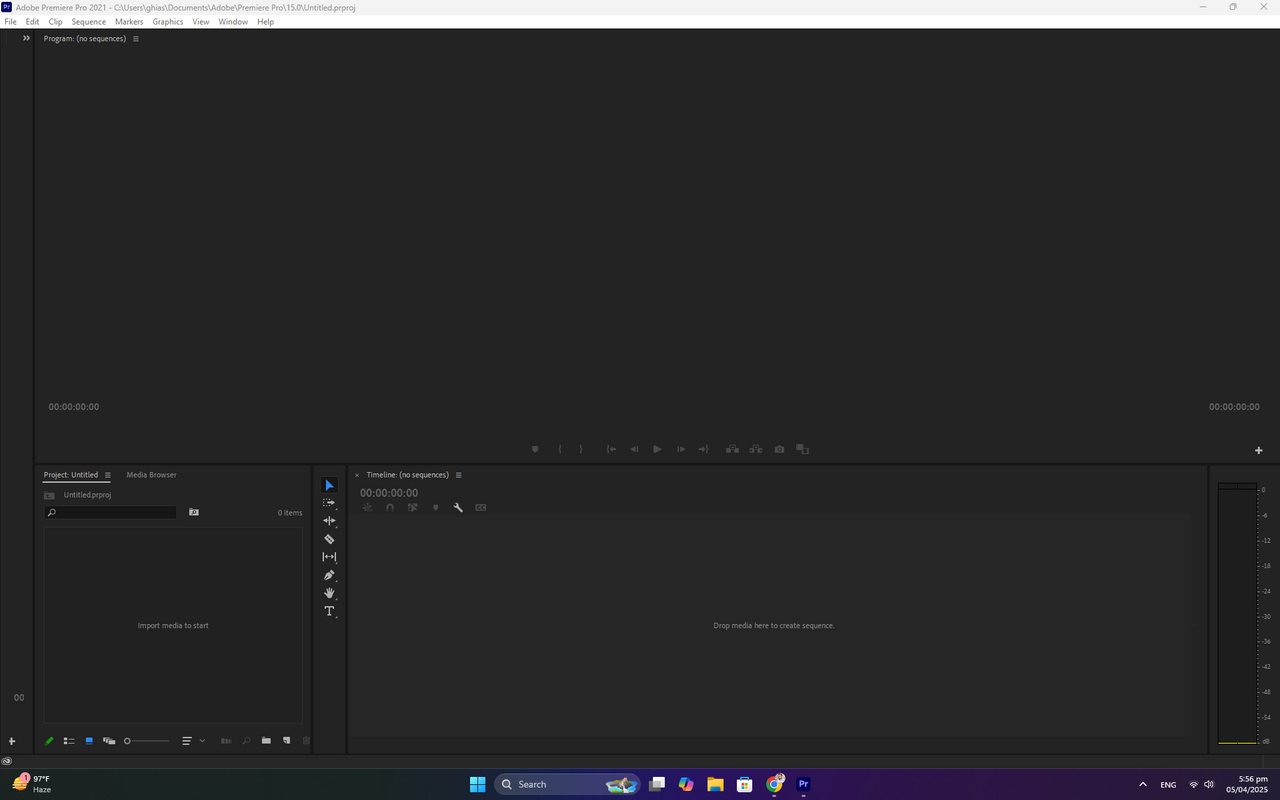1280x800 pixels.
Task: Click the New Item icon
Action: pos(286,741)
